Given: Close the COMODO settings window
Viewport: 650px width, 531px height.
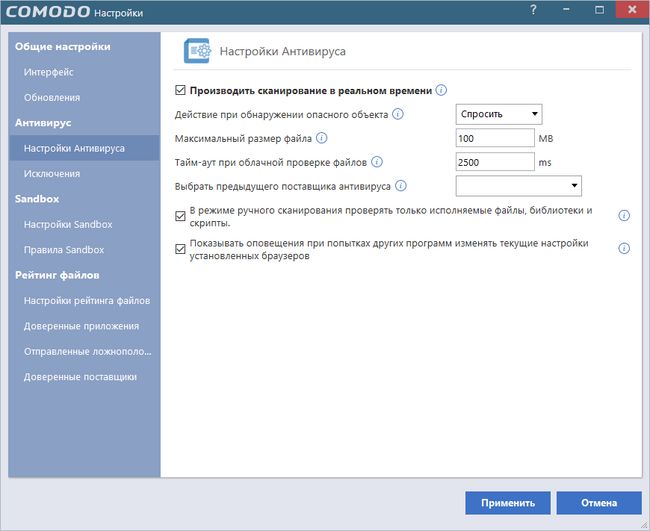Looking at the screenshot, I should point(632,9).
